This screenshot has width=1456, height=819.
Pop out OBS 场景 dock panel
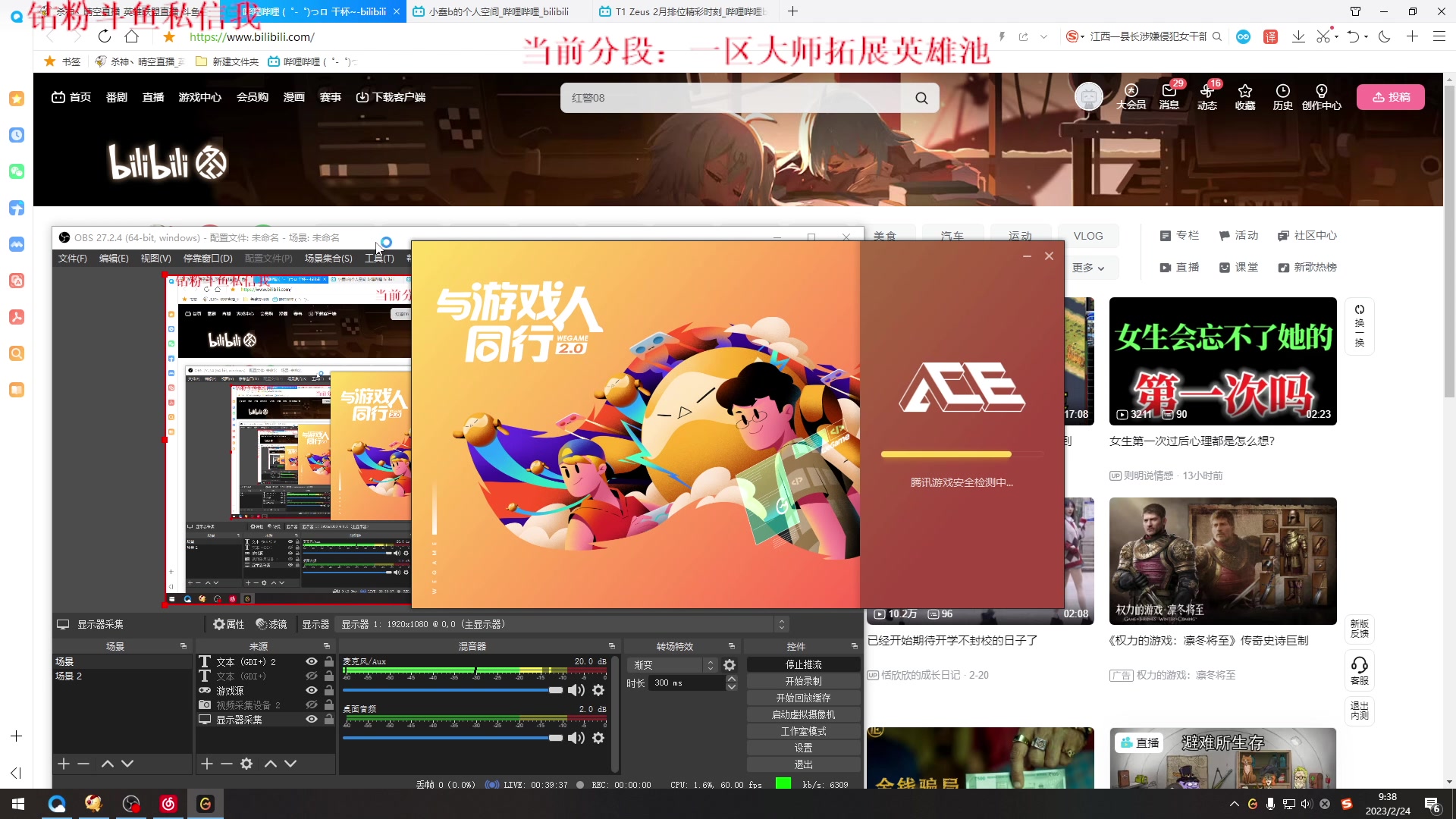(x=183, y=646)
